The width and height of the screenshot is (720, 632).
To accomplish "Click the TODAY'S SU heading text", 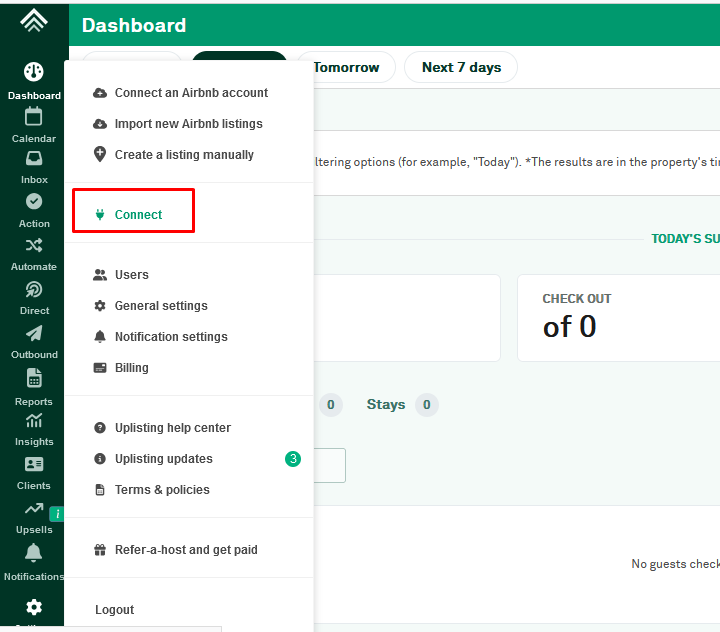I will [685, 239].
